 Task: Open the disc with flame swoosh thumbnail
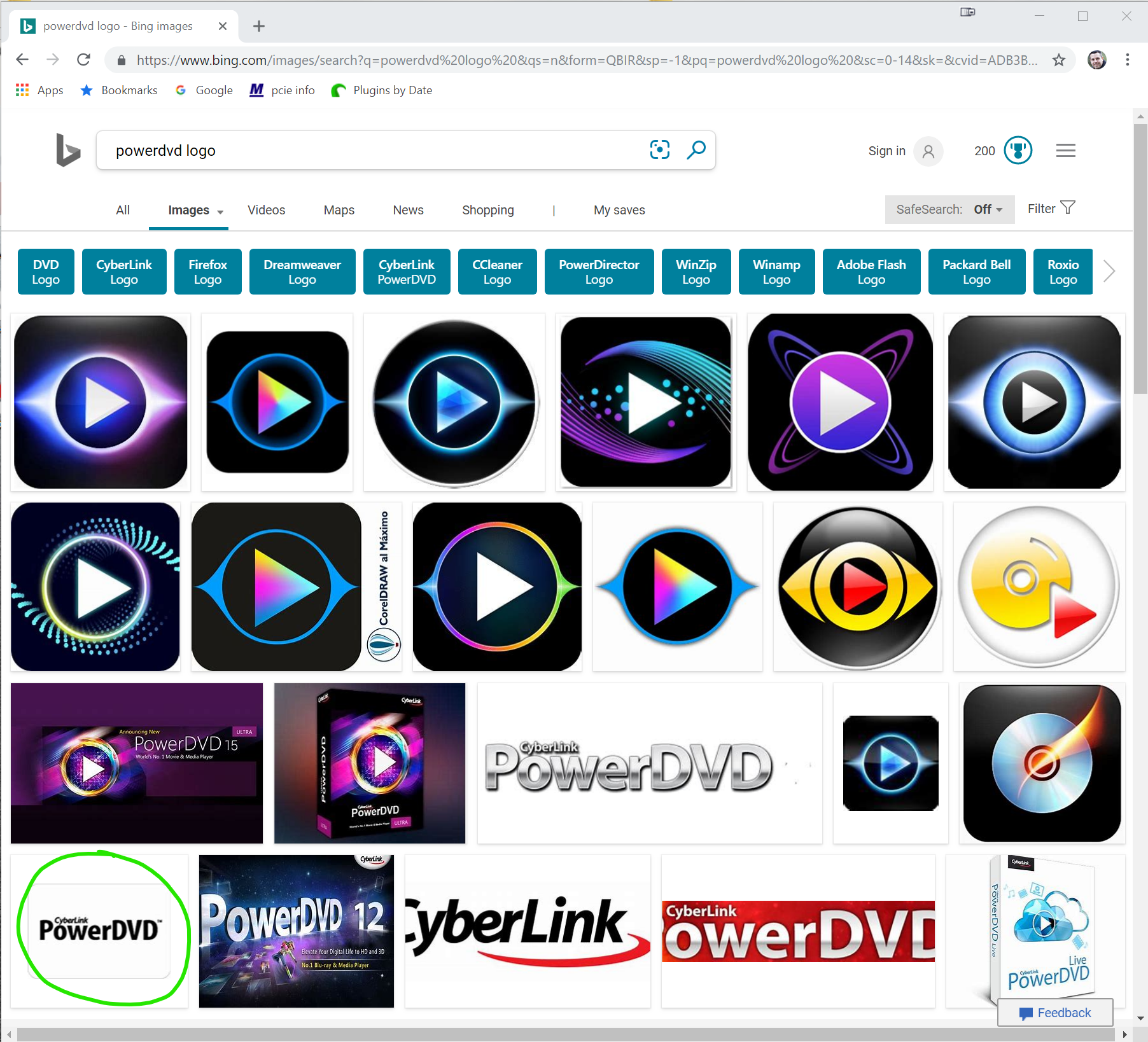coord(1042,763)
